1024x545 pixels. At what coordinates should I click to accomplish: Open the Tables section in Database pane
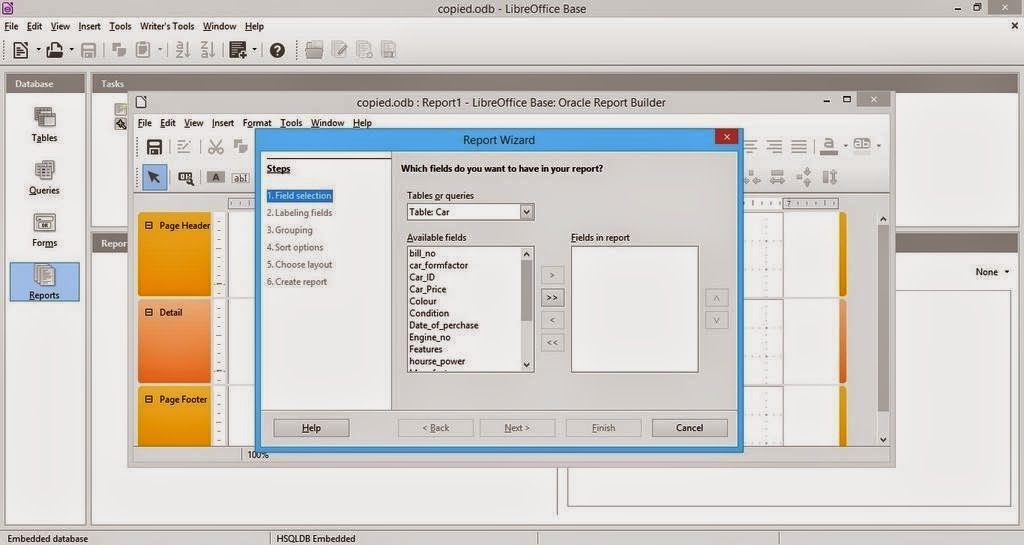(44, 125)
